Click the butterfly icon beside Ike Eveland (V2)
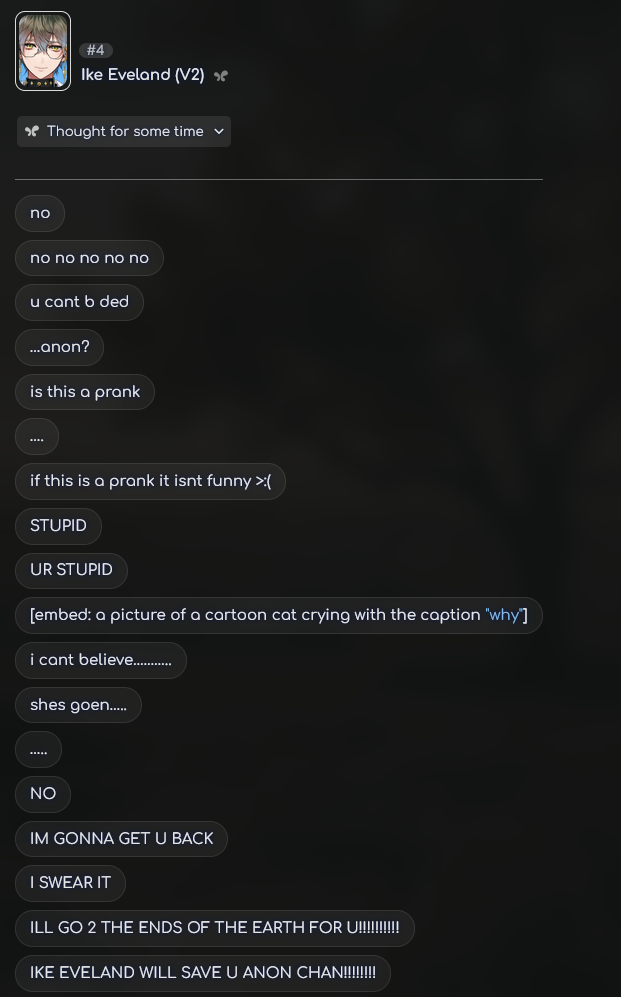The image size is (621, 997). point(221,76)
